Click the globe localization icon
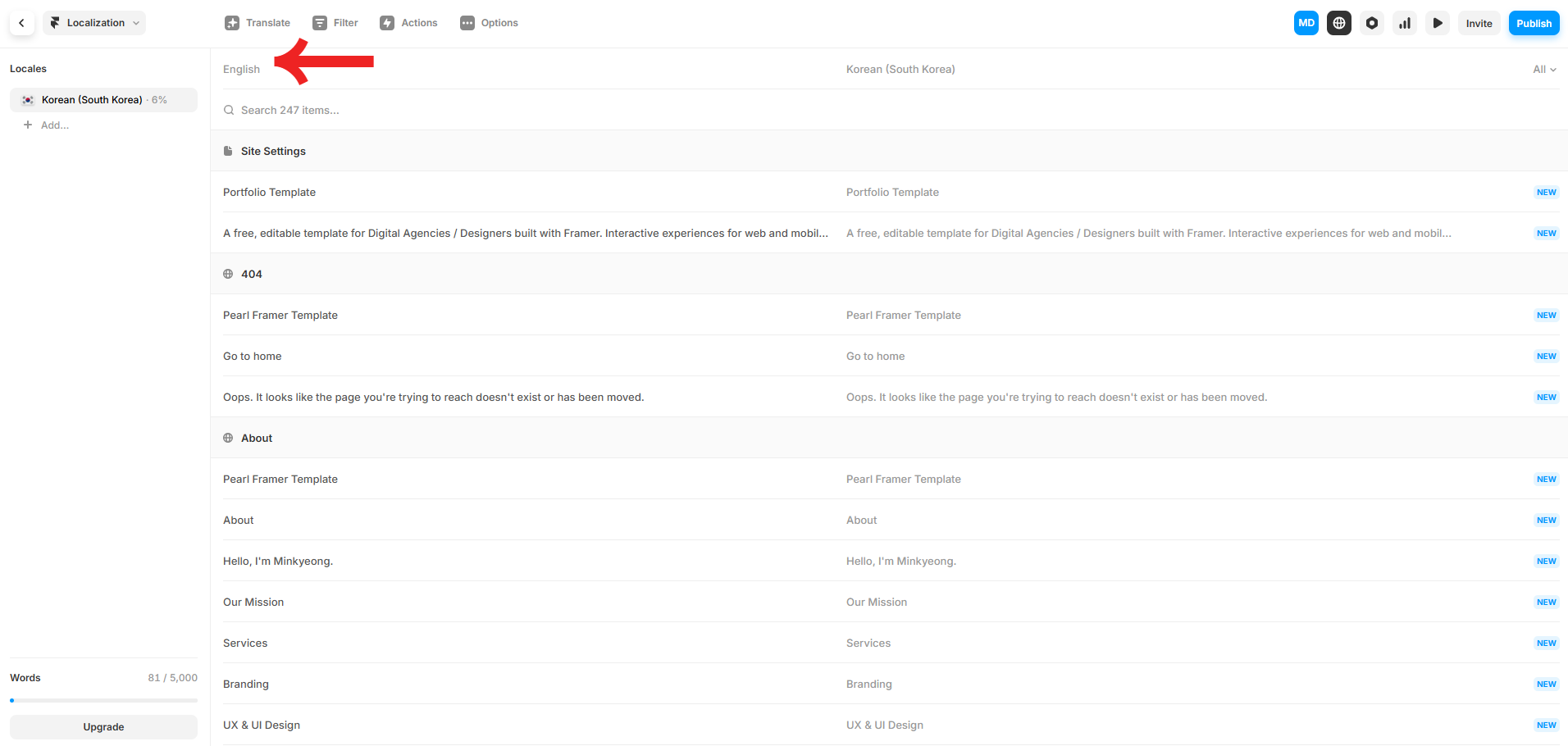Image resolution: width=1568 pixels, height=746 pixels. 1339,23
